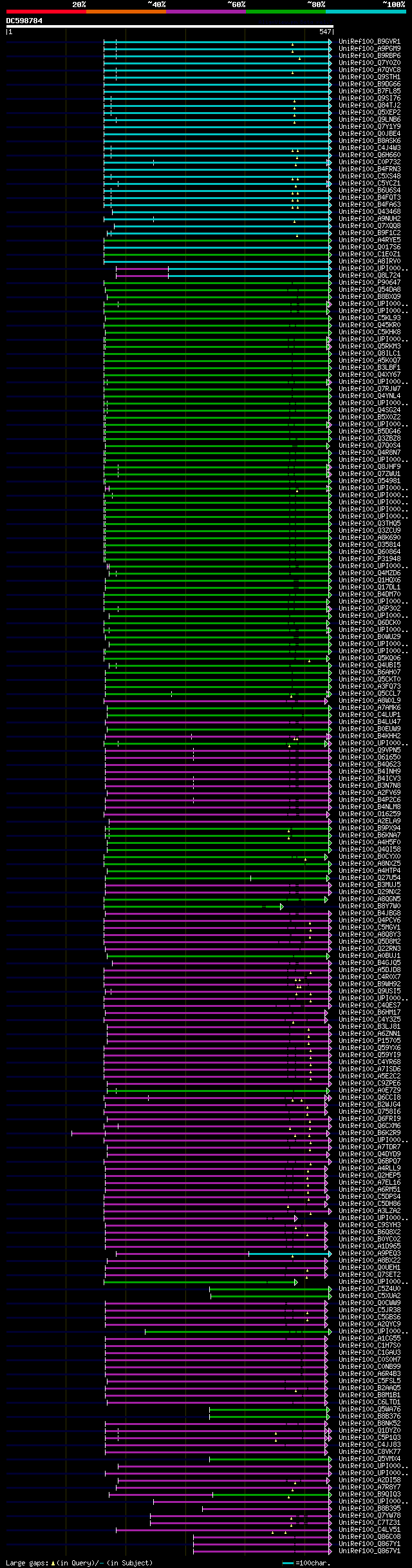Click the purple ~60% identity color bar

tap(205, 12)
